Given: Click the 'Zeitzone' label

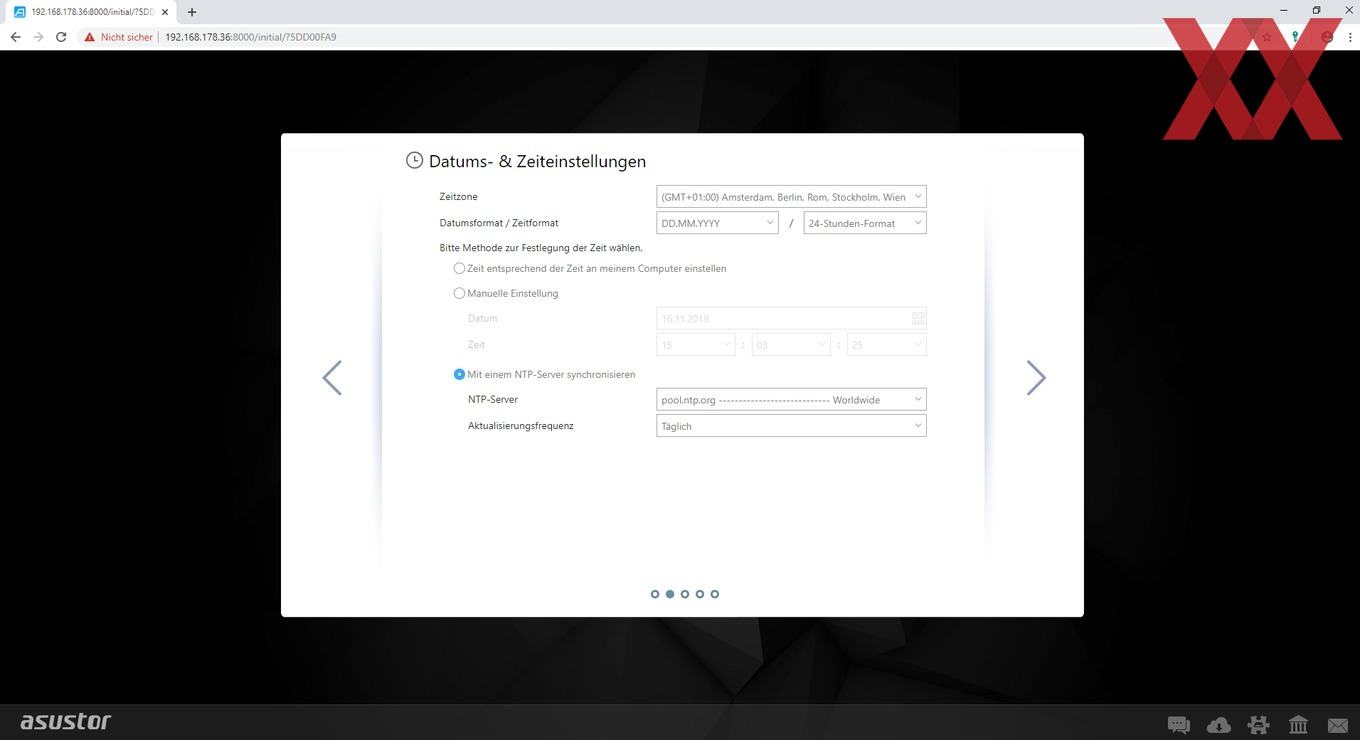Looking at the screenshot, I should 458,196.
